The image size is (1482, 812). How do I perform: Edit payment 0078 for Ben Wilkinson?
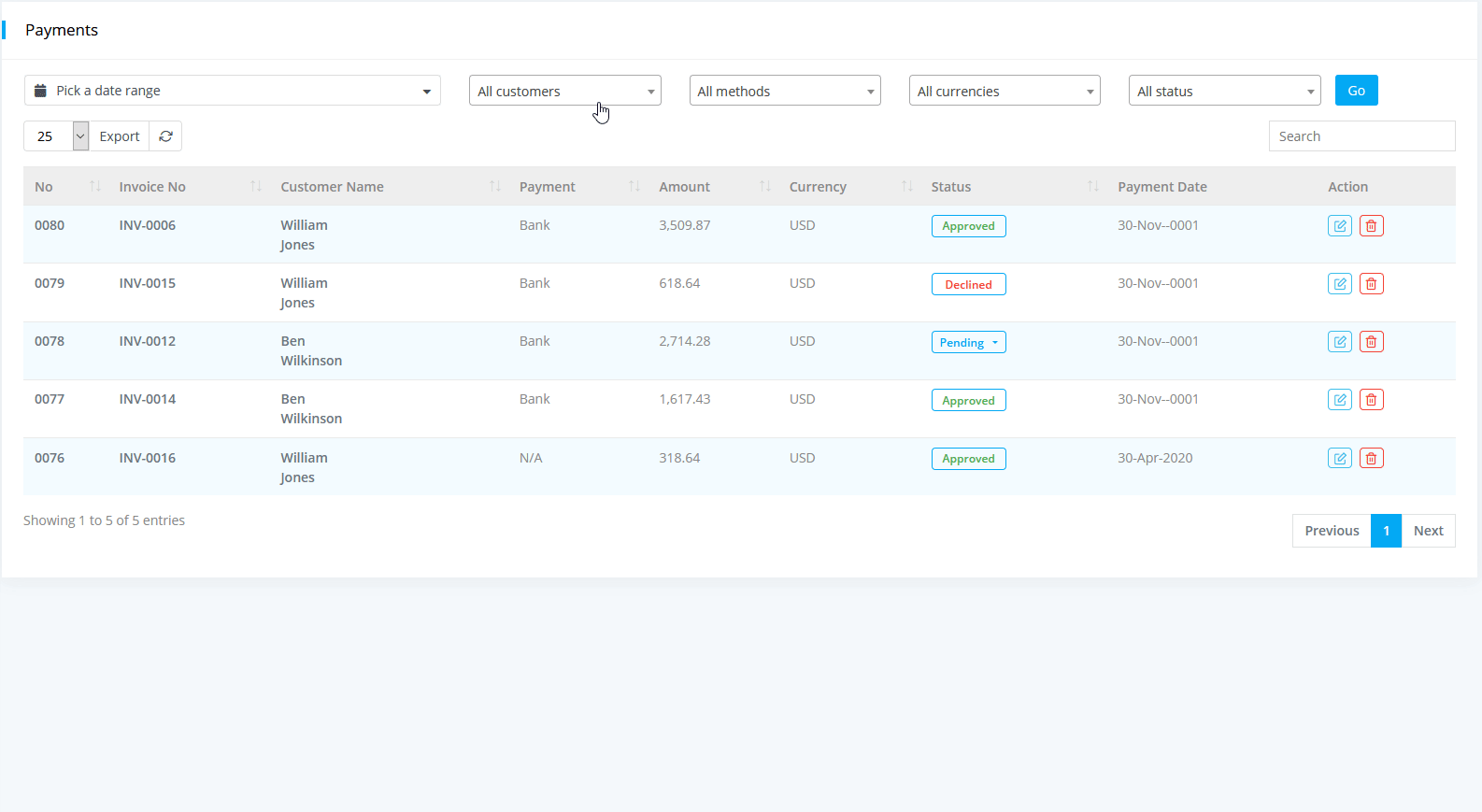(x=1339, y=342)
